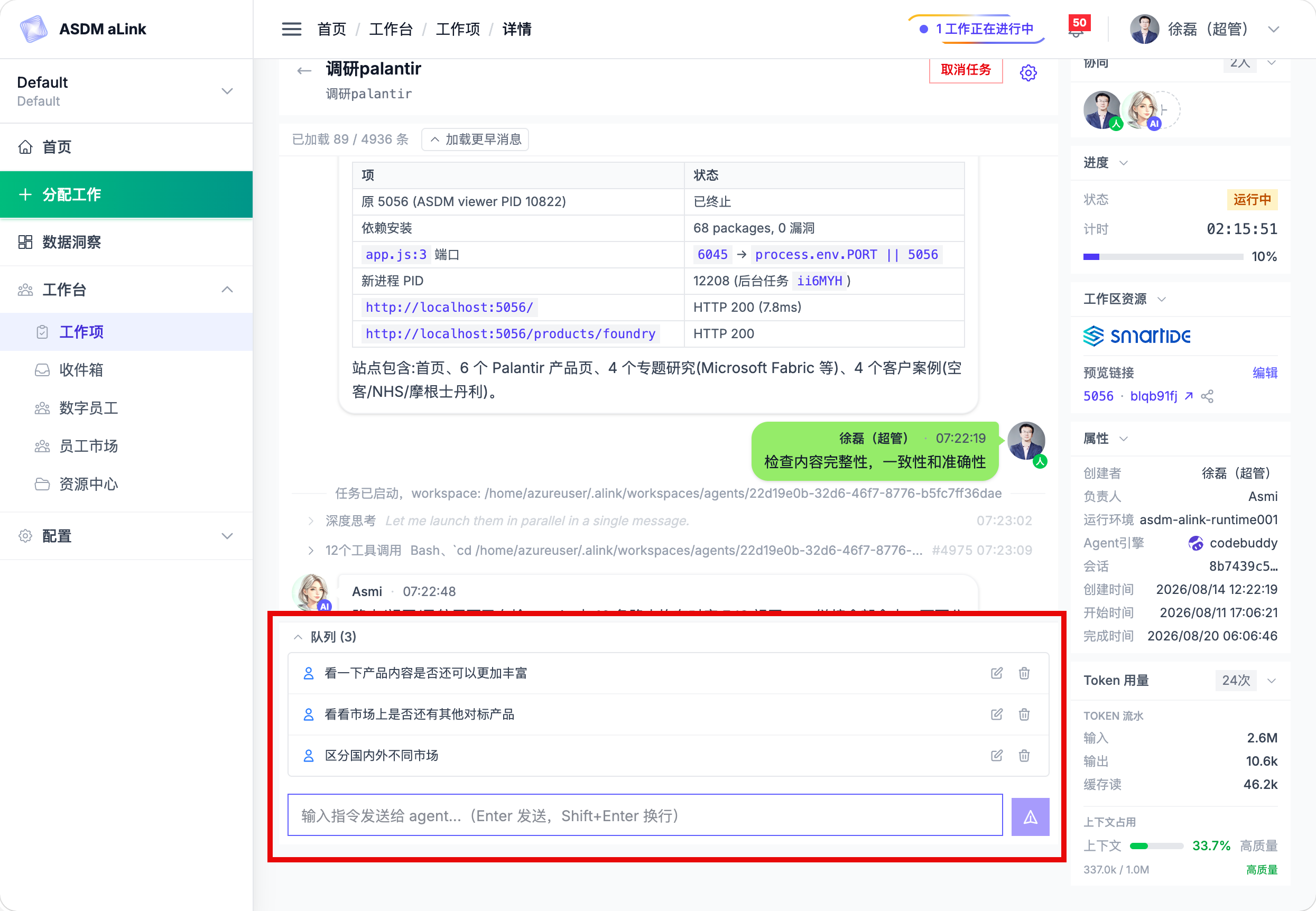Click the ASDM aLink logo
Viewport: 1316px width, 911px height.
pos(33,29)
